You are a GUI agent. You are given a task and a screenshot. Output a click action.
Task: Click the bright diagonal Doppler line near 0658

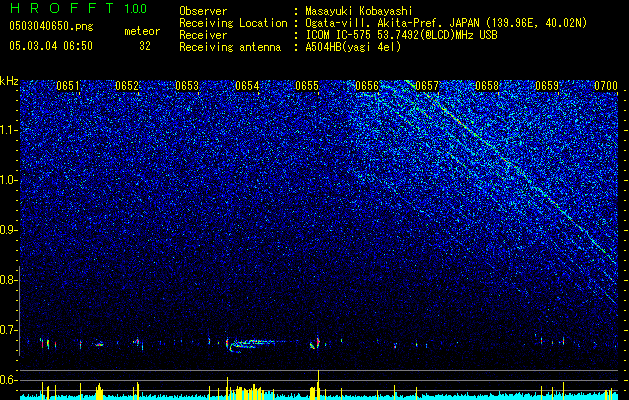(511, 165)
